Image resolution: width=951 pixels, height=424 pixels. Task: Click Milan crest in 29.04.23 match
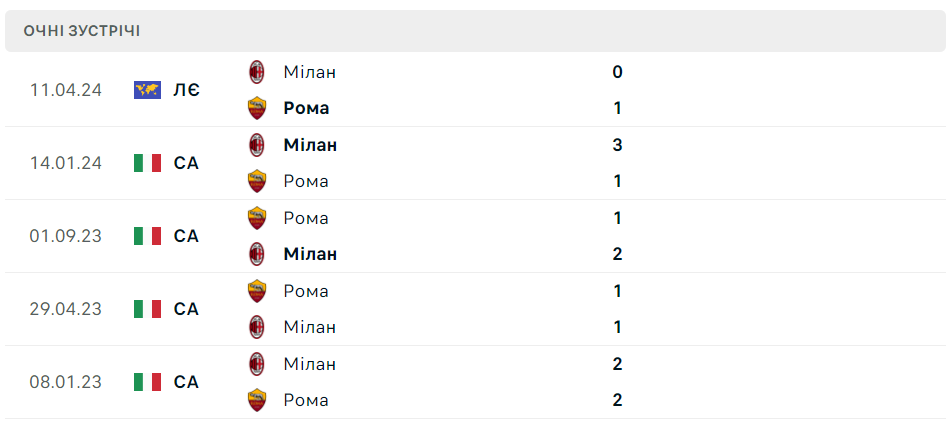[257, 327]
